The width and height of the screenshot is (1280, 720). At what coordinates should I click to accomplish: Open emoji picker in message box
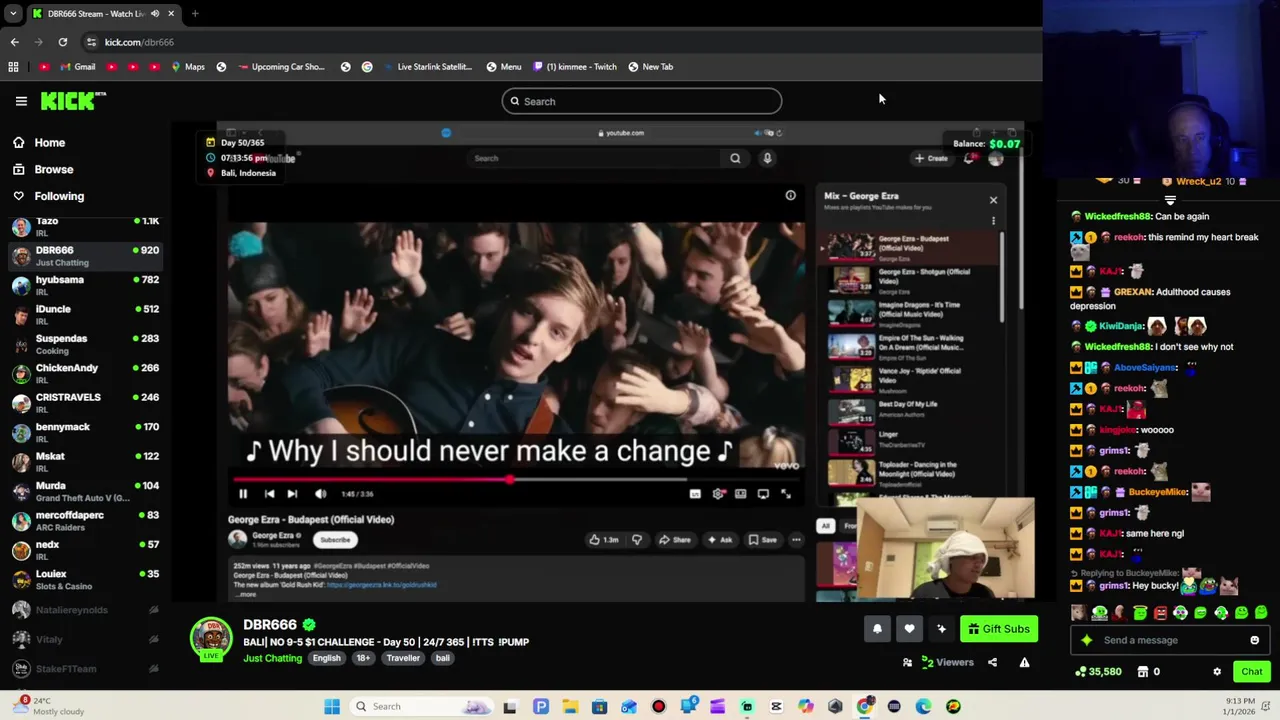(x=1255, y=640)
